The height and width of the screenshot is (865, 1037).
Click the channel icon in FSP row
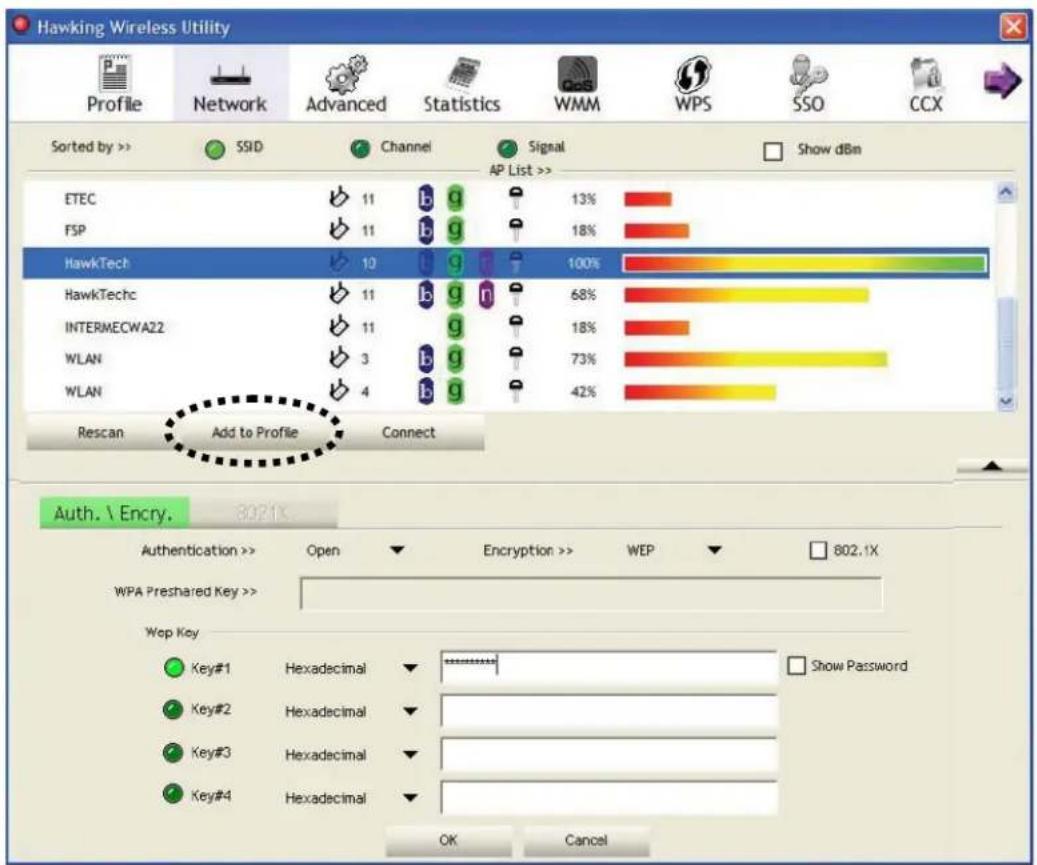[339, 229]
